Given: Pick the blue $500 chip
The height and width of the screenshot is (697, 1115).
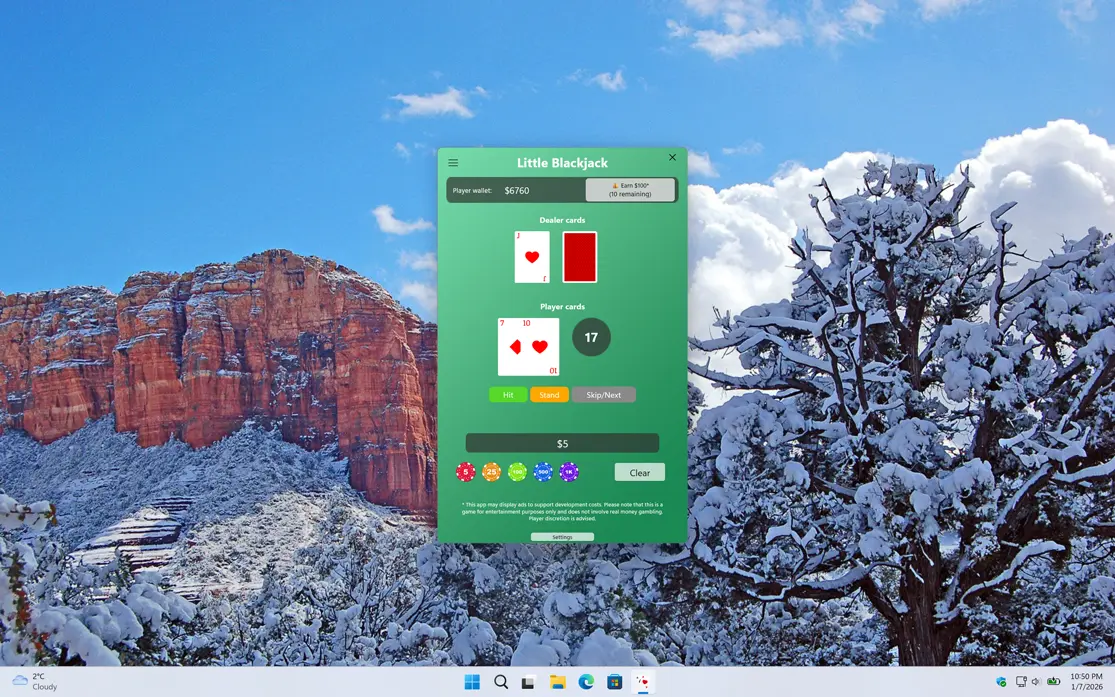Looking at the screenshot, I should (543, 472).
